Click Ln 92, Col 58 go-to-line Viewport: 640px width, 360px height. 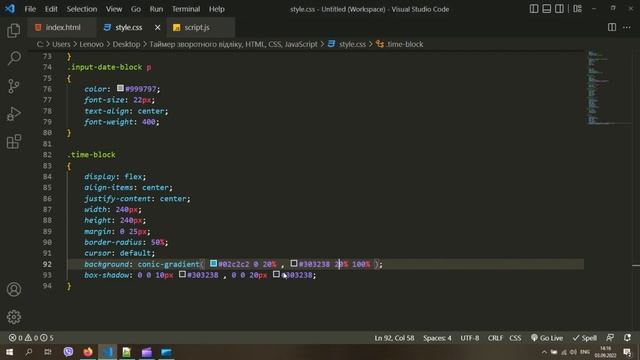(x=394, y=338)
